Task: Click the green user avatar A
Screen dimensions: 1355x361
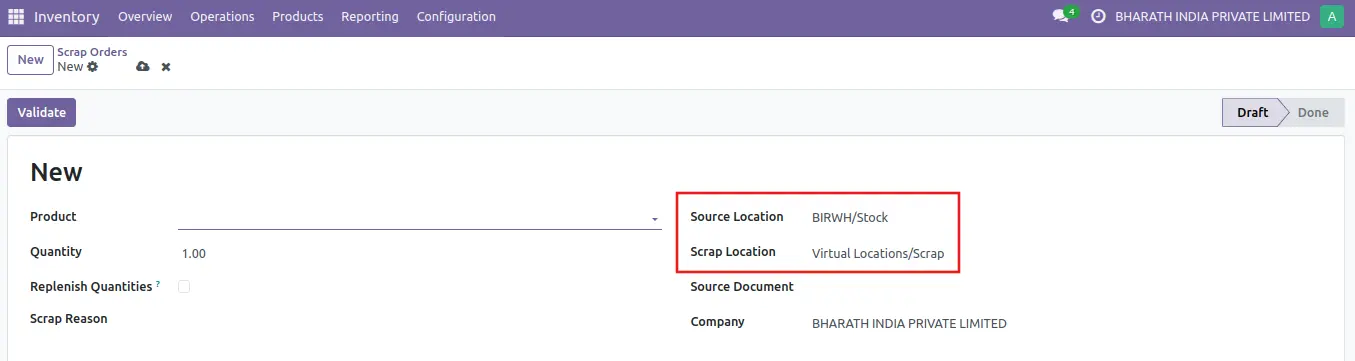Action: tap(1331, 17)
